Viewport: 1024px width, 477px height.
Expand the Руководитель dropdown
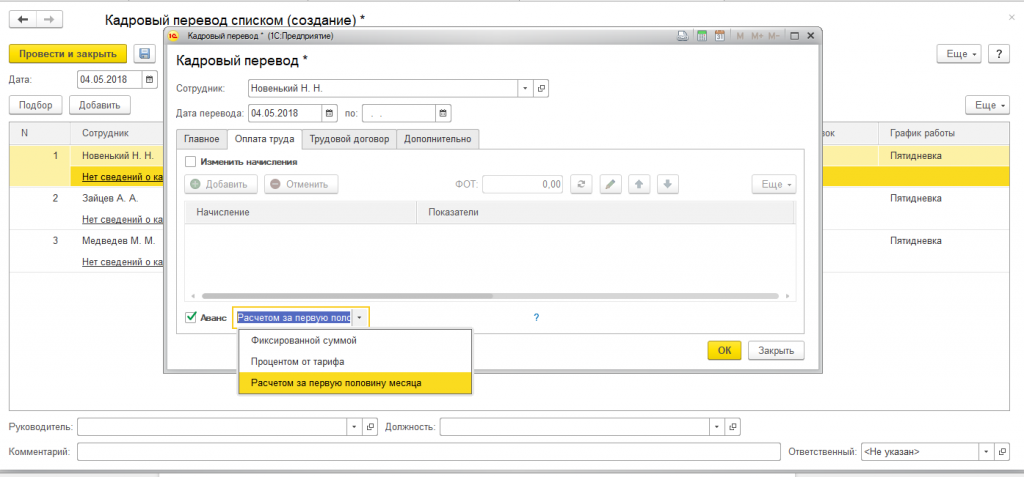point(354,427)
